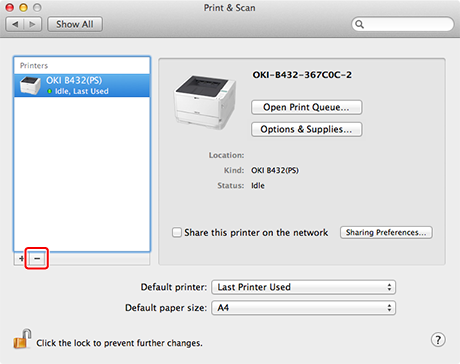Click the back arrow in toolbar
The height and width of the screenshot is (364, 460).
tap(15, 24)
